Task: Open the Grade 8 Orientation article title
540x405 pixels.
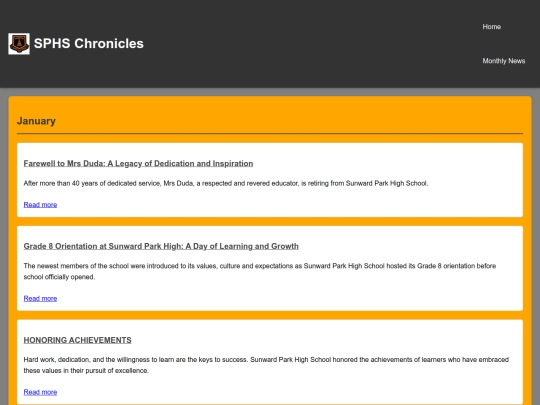Action: click(x=161, y=246)
